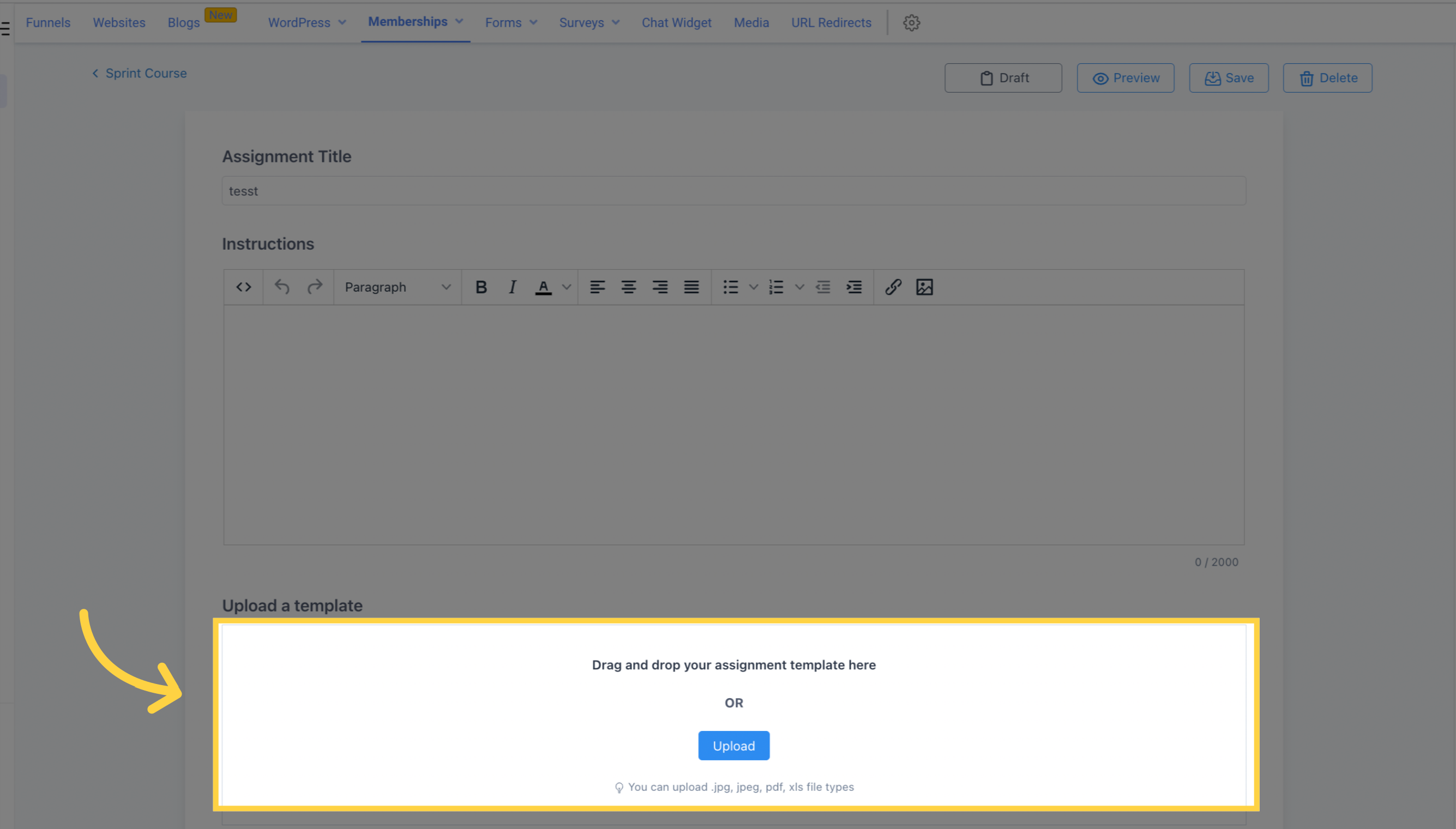This screenshot has height=829, width=1456.
Task: Insert a hyperlink
Action: point(893,287)
